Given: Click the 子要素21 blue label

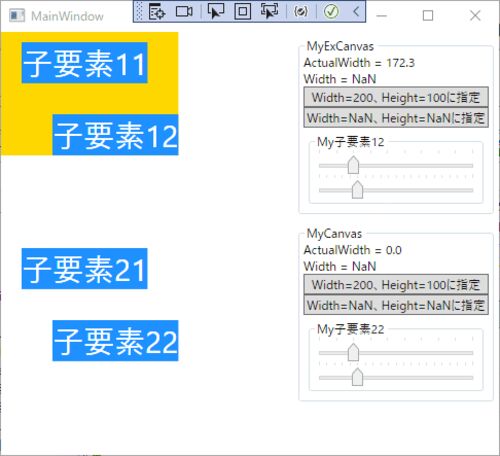Looking at the screenshot, I should [x=85, y=268].
